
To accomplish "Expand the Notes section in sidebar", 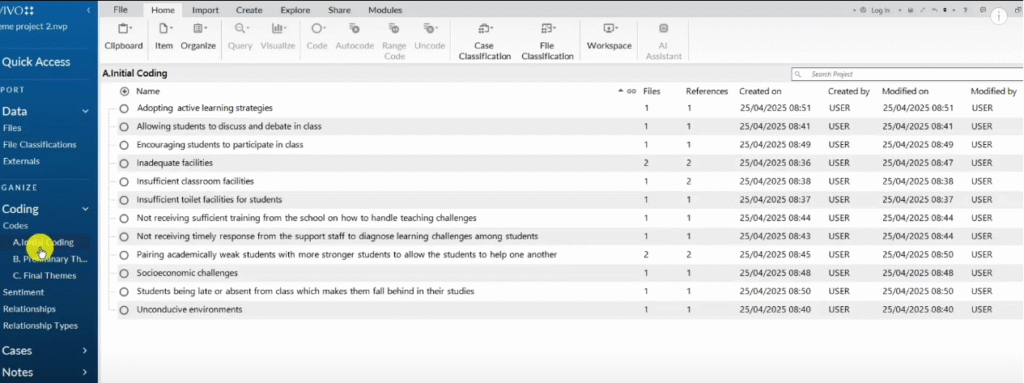I will (85, 373).
